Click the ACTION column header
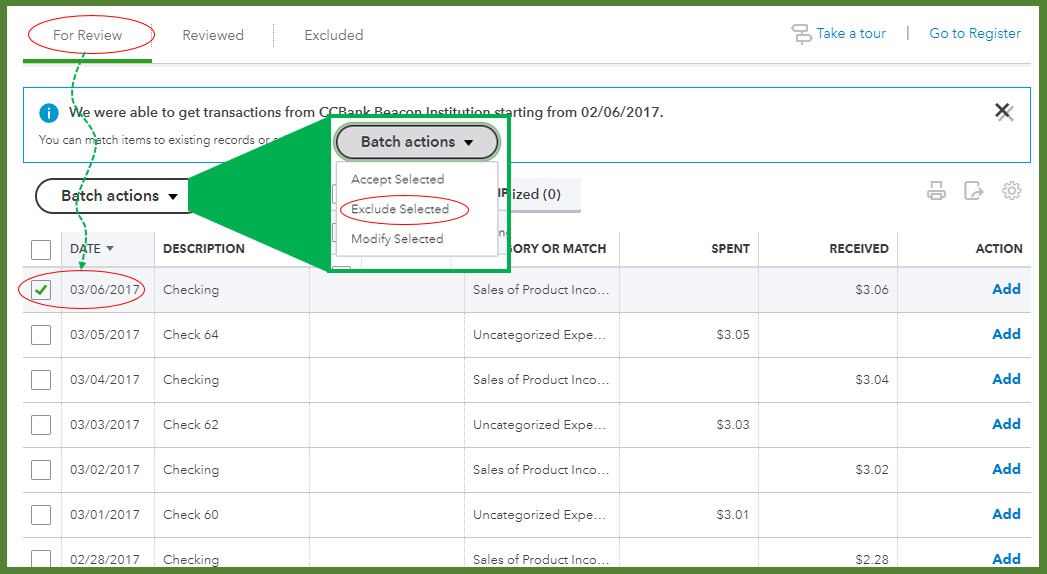 (x=999, y=248)
